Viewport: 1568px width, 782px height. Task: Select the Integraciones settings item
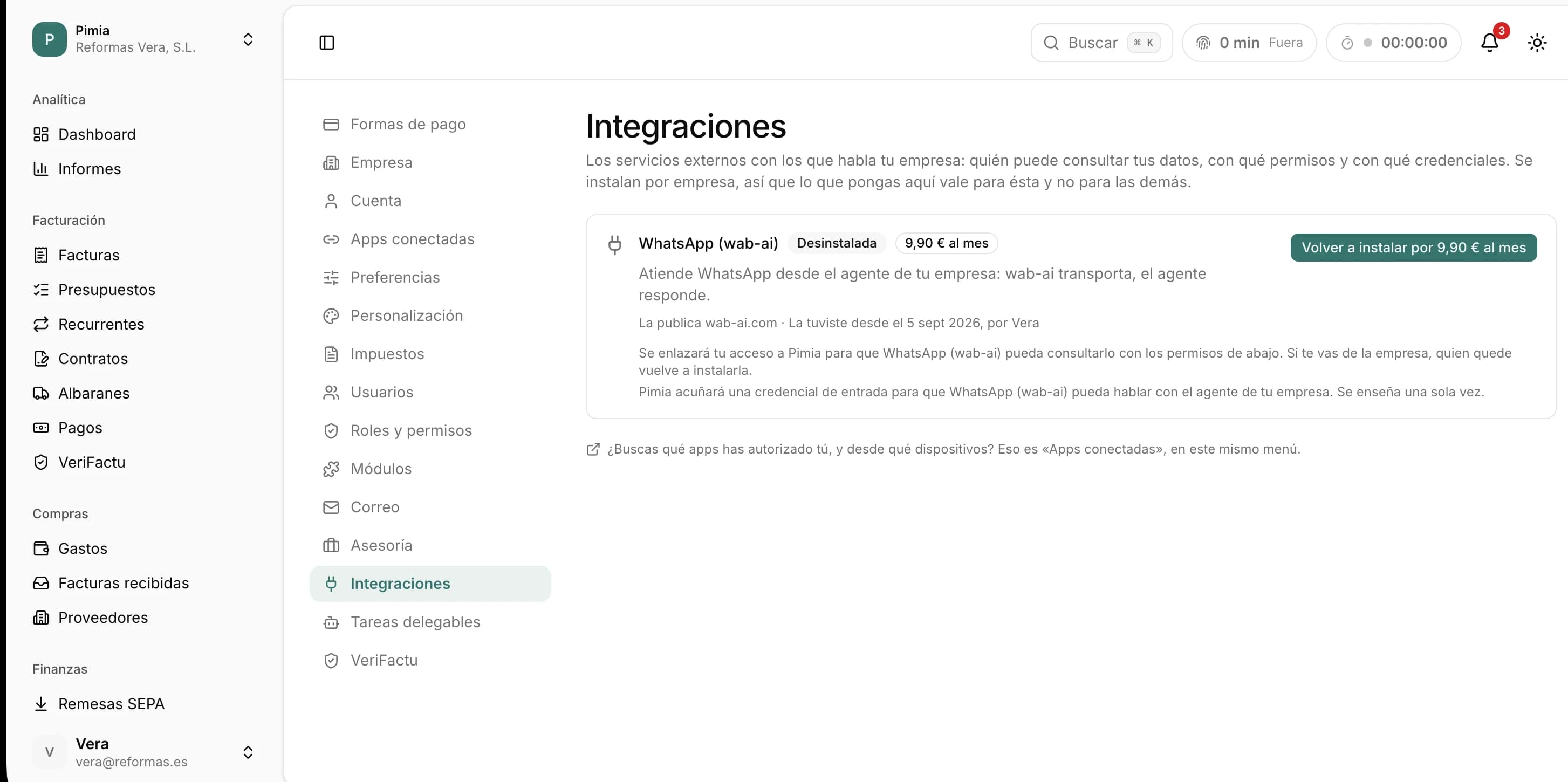(x=430, y=584)
